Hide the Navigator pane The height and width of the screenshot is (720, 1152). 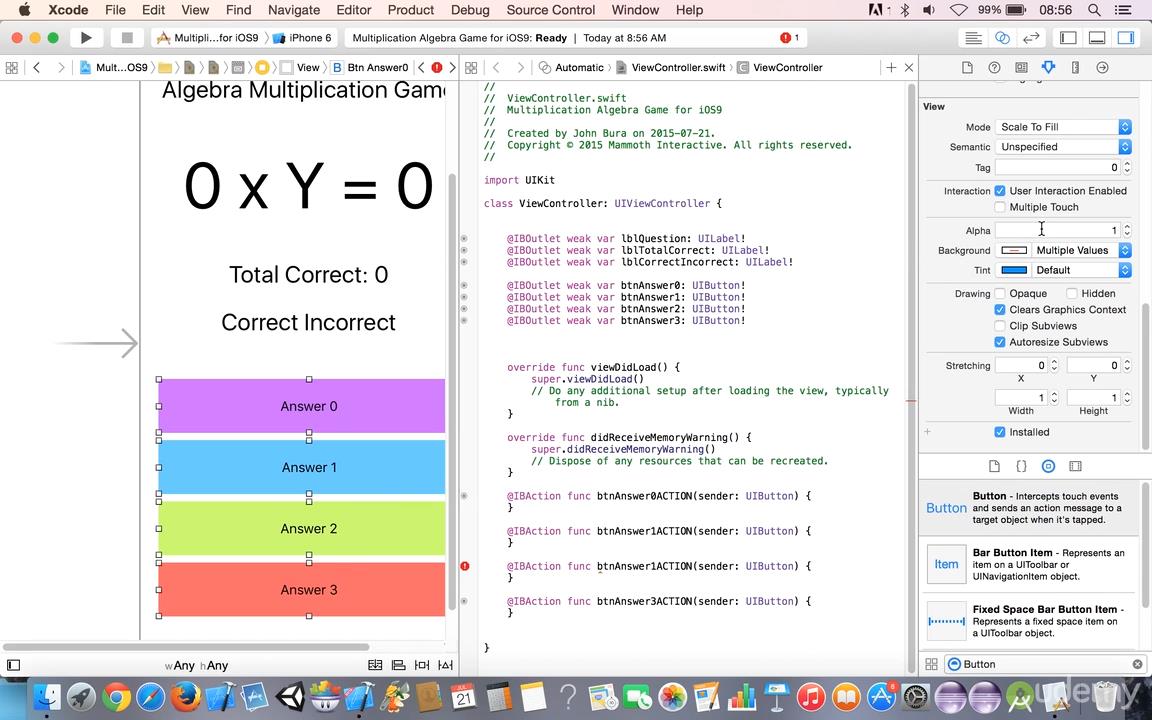pos(1068,37)
